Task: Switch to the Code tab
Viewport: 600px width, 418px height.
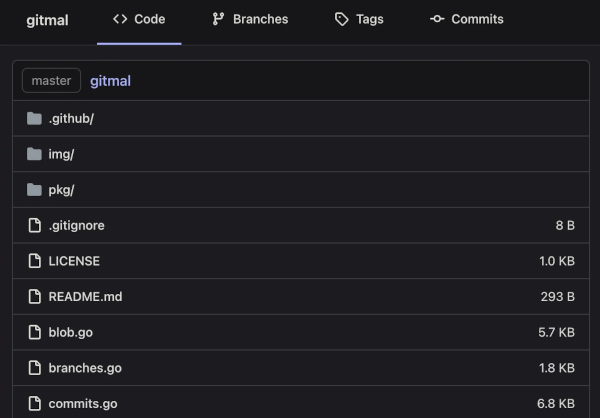Action: pos(139,20)
